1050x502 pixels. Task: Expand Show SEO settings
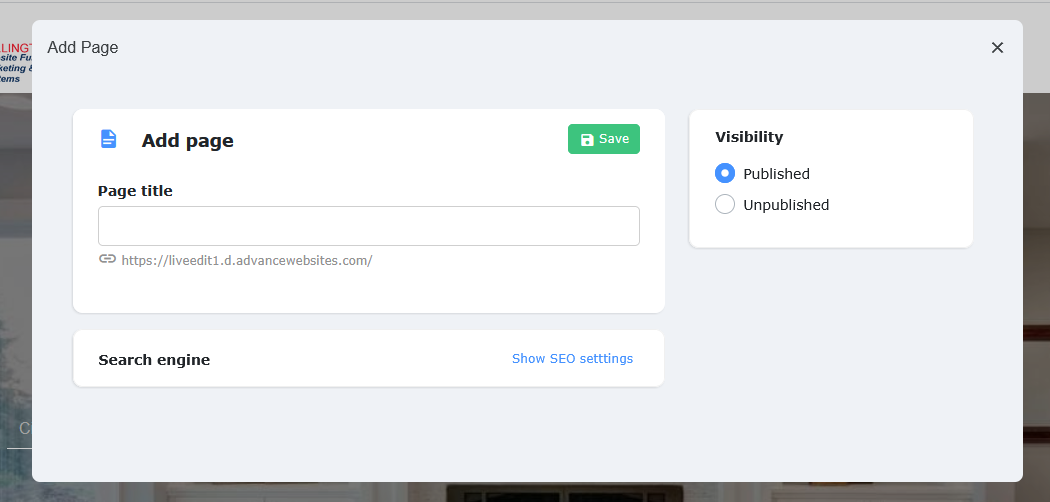coord(572,359)
